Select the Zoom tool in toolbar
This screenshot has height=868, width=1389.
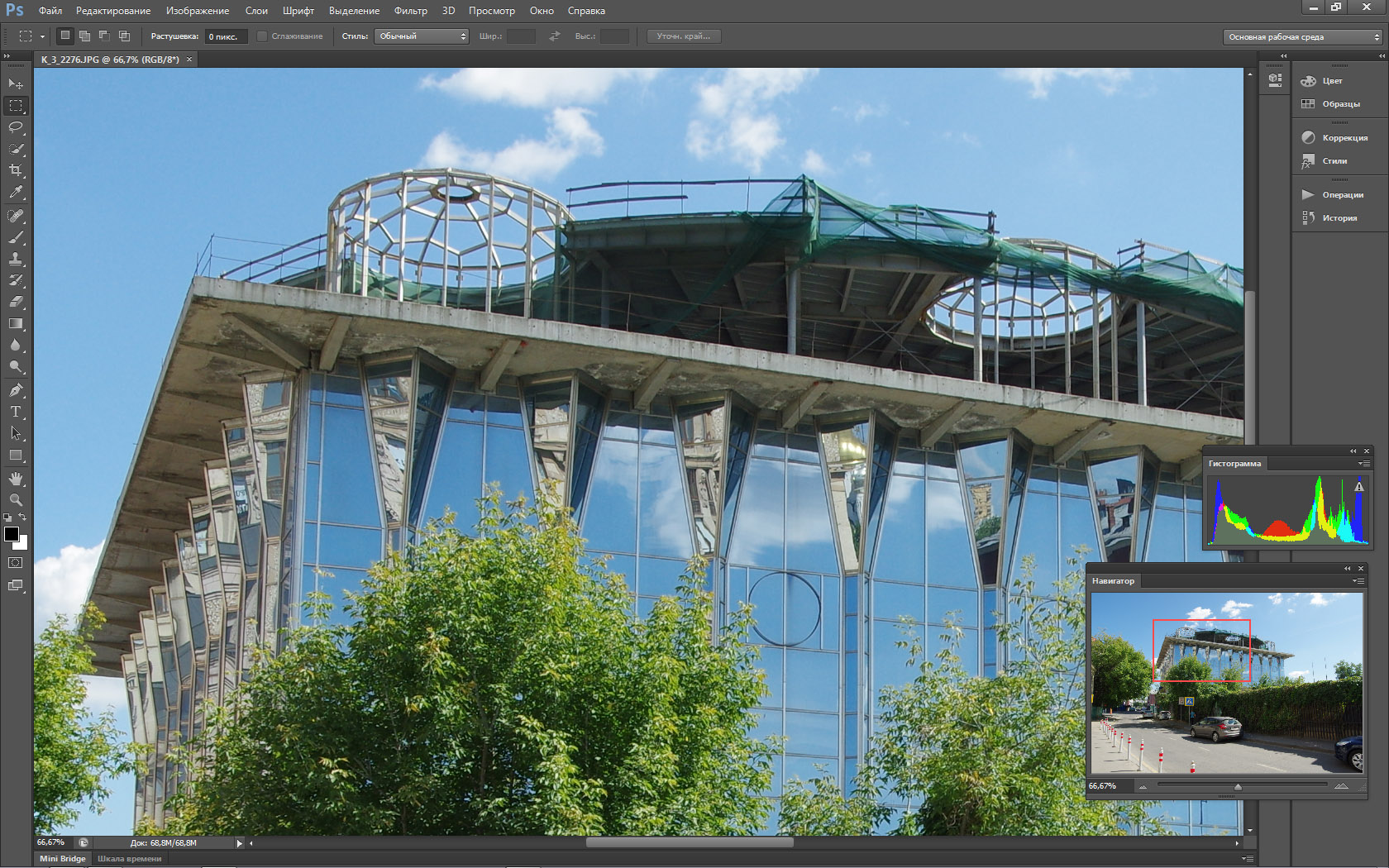pyautogui.click(x=16, y=500)
